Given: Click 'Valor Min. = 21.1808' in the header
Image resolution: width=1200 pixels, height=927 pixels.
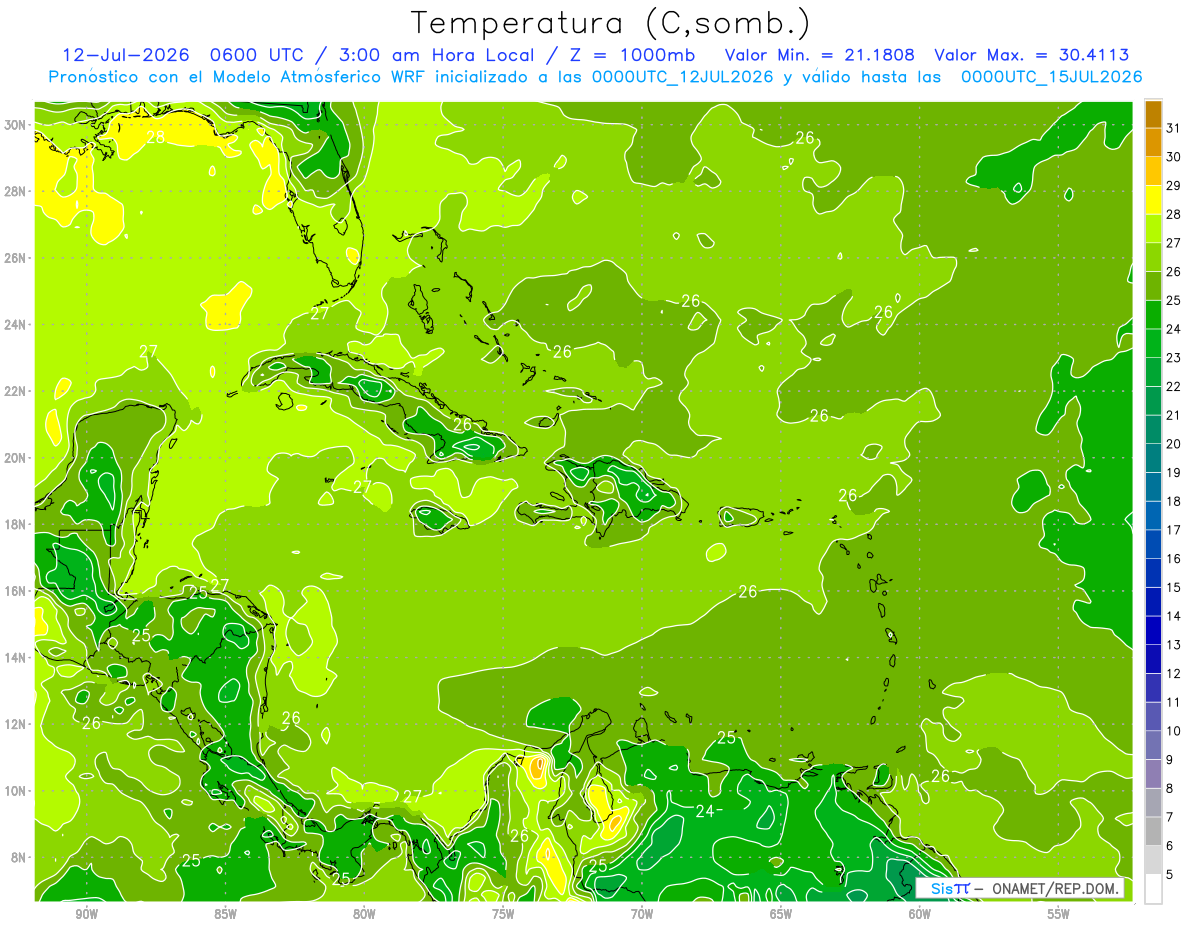Looking at the screenshot, I should pyautogui.click(x=819, y=55).
